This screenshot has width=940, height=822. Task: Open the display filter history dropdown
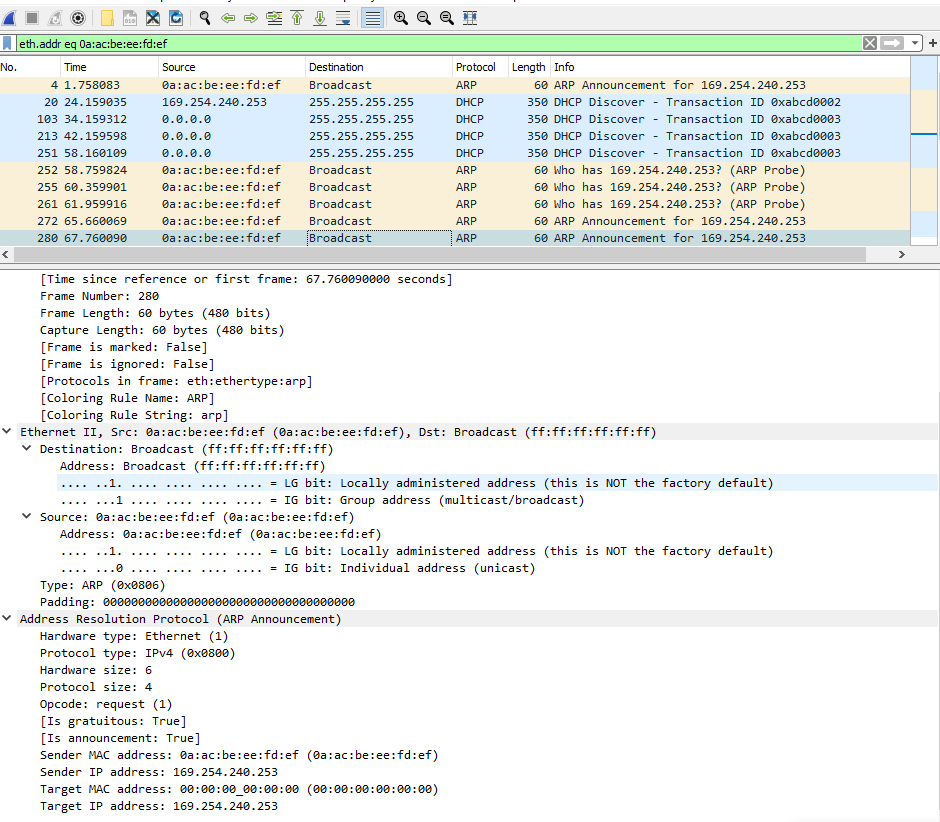[x=913, y=43]
